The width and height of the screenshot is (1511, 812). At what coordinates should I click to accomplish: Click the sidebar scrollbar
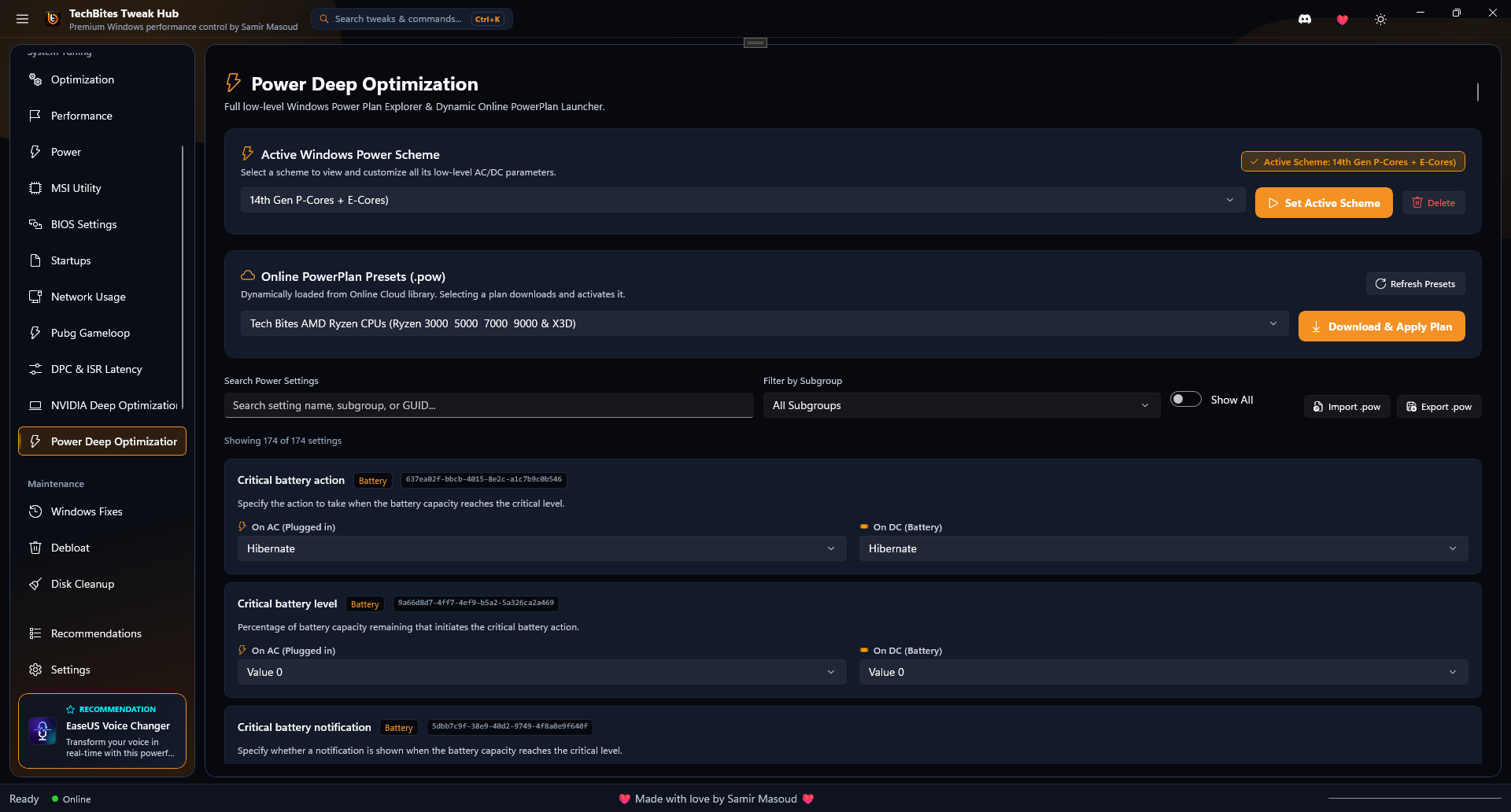click(183, 277)
